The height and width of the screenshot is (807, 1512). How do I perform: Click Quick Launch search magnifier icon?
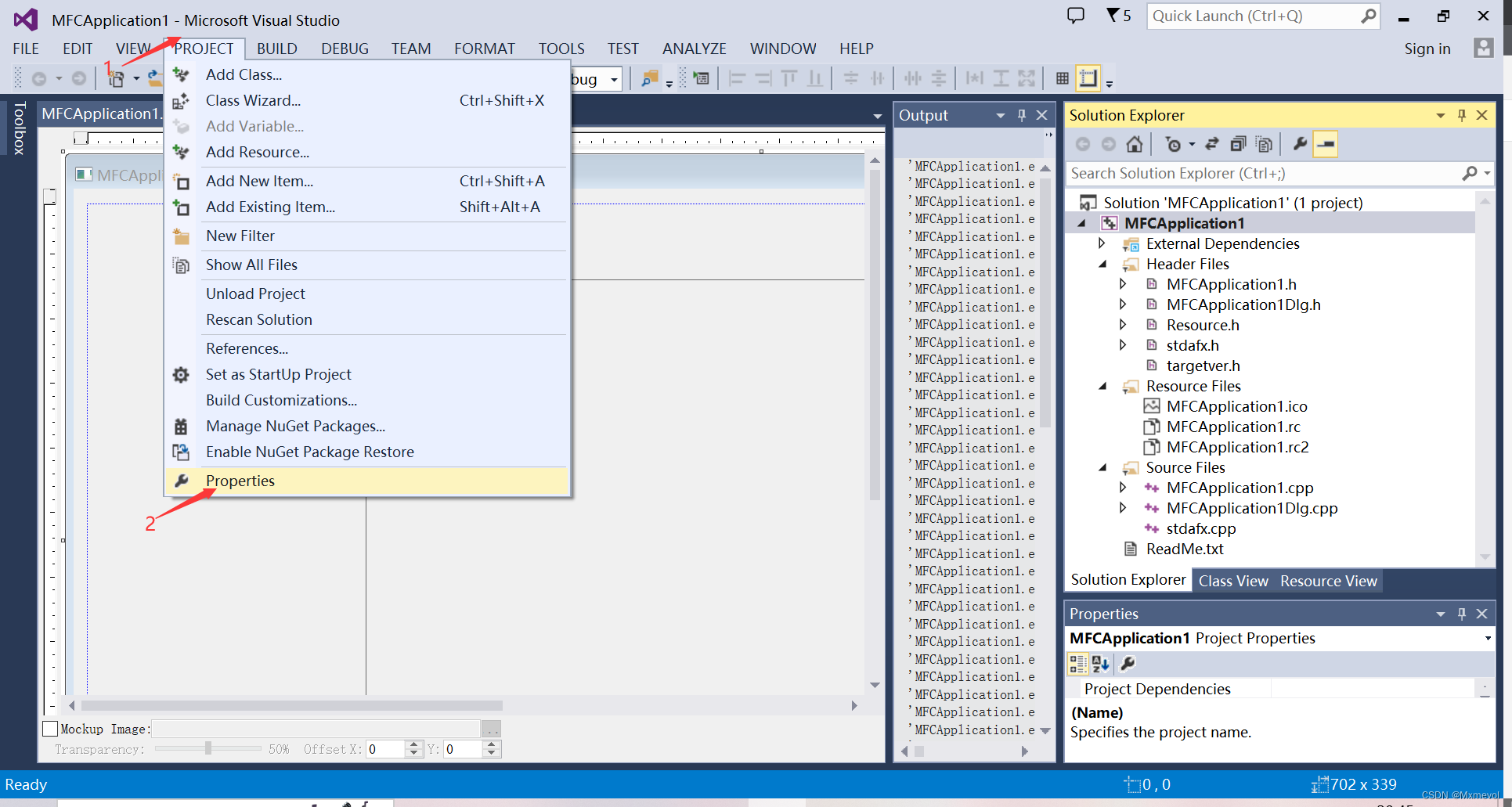(x=1368, y=16)
